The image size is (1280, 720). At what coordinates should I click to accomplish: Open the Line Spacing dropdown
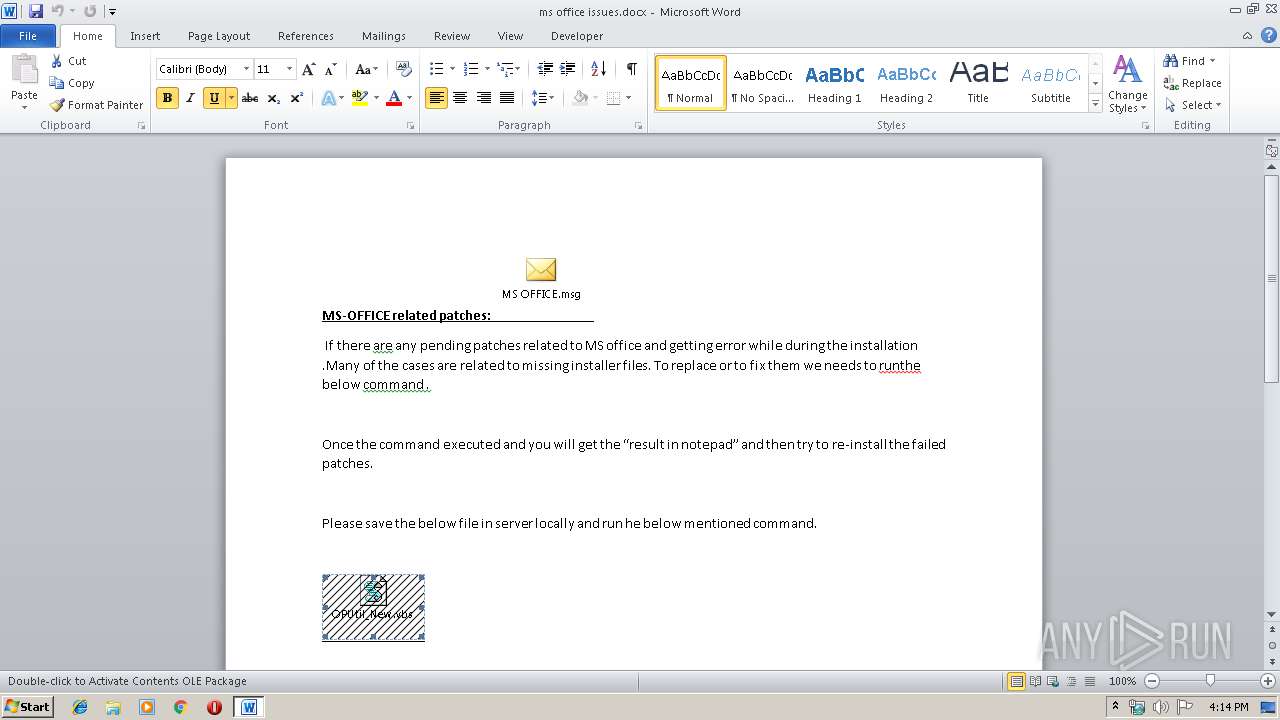(x=542, y=98)
